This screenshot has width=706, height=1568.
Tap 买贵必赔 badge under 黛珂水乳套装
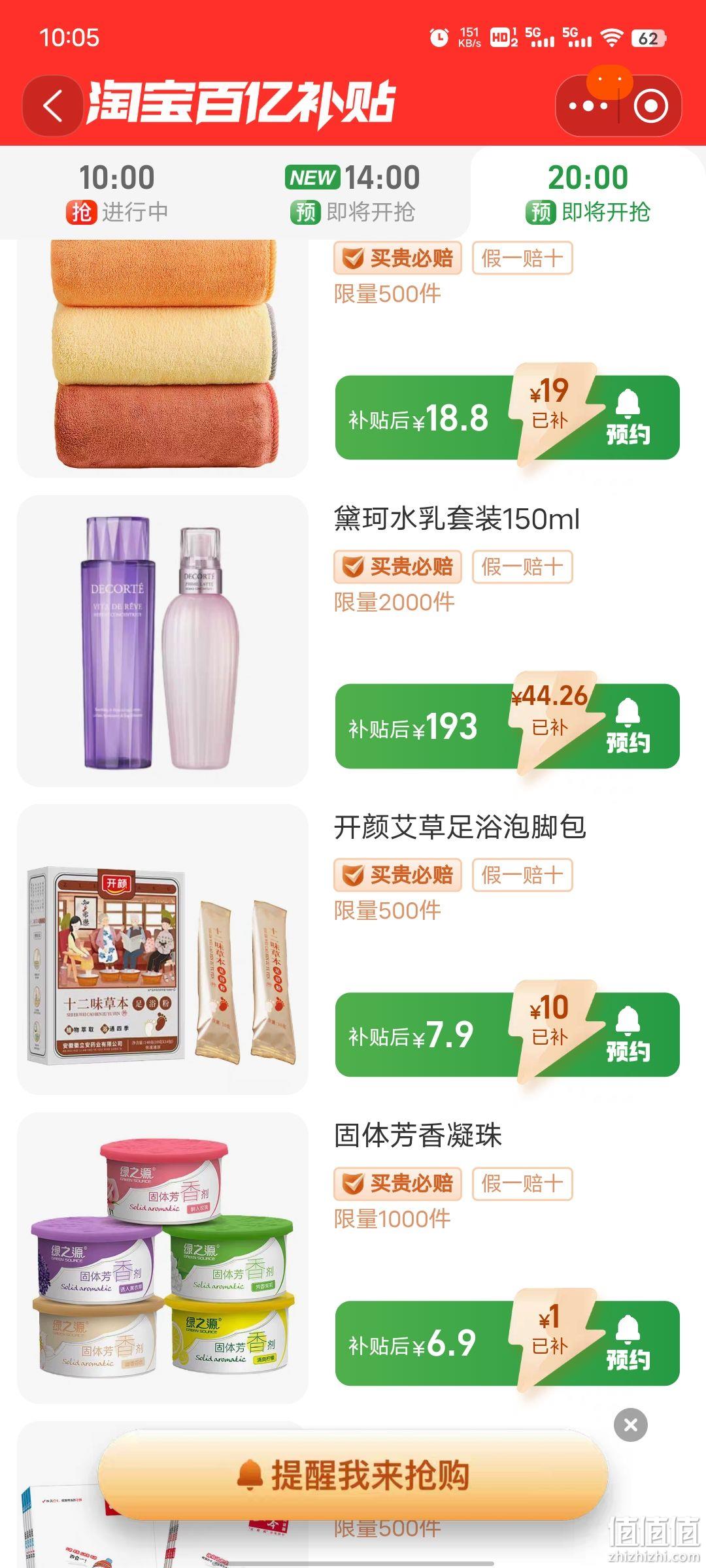(x=397, y=566)
